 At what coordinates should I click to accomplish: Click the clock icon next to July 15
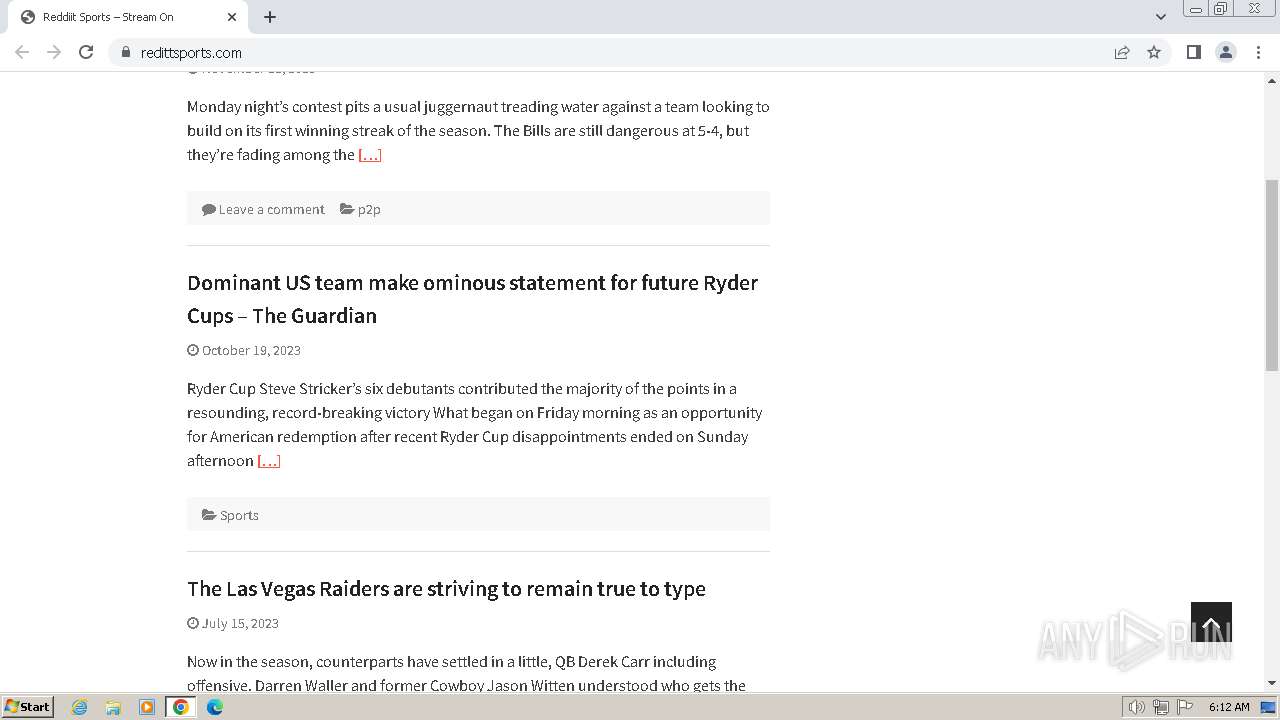(193, 623)
